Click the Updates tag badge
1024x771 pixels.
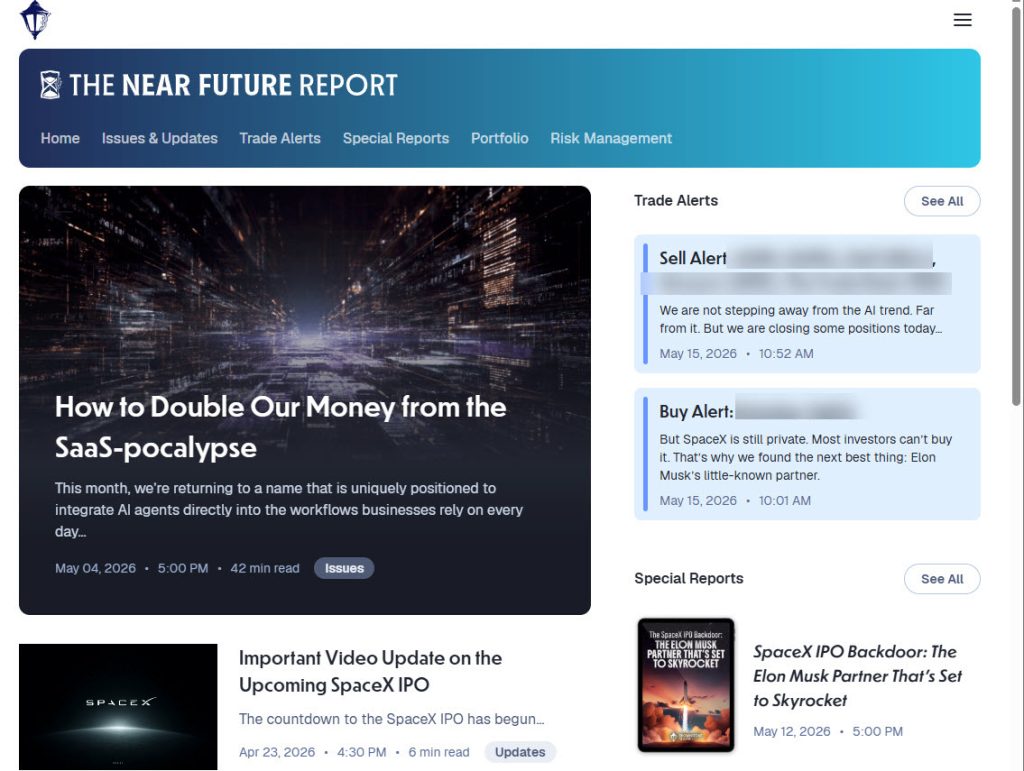[520, 752]
